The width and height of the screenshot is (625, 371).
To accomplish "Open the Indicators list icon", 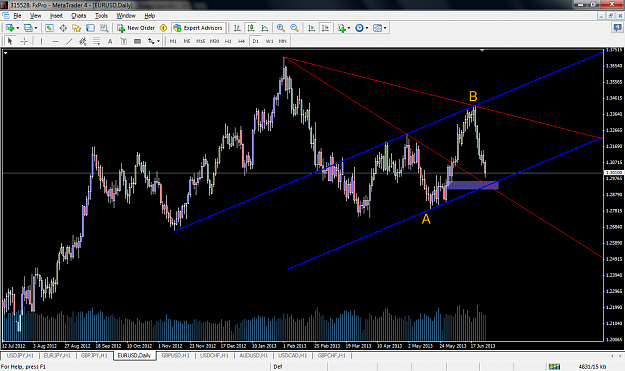I will pos(341,28).
